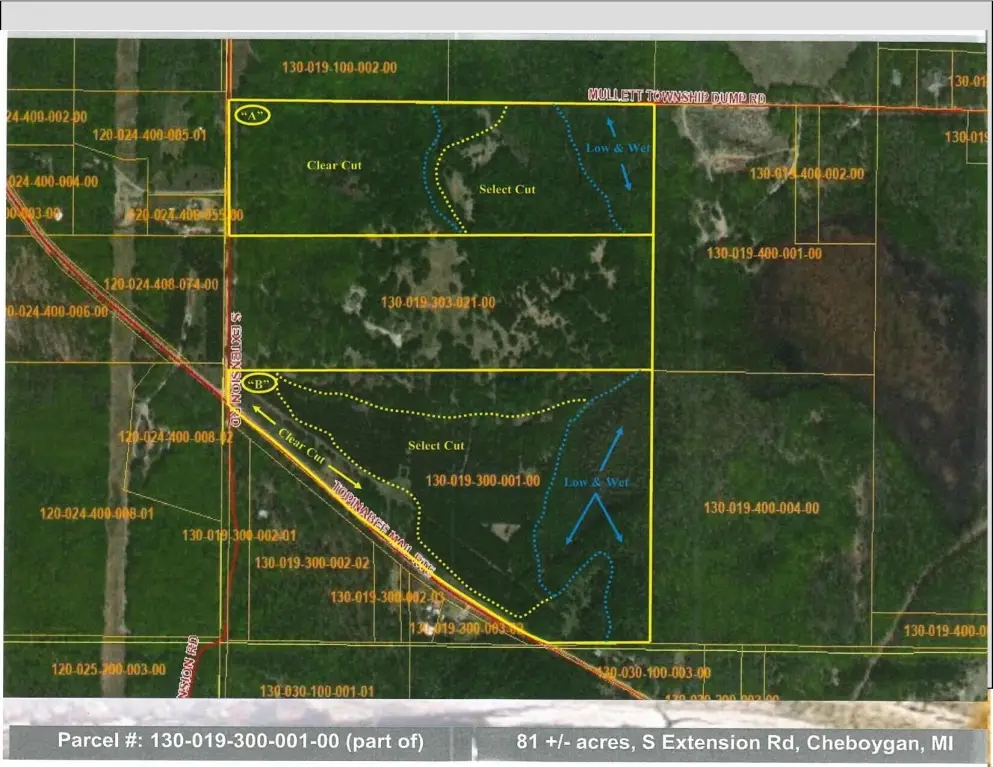Click the yellow "B" oval marker
The height and width of the screenshot is (767, 993).
point(259,384)
